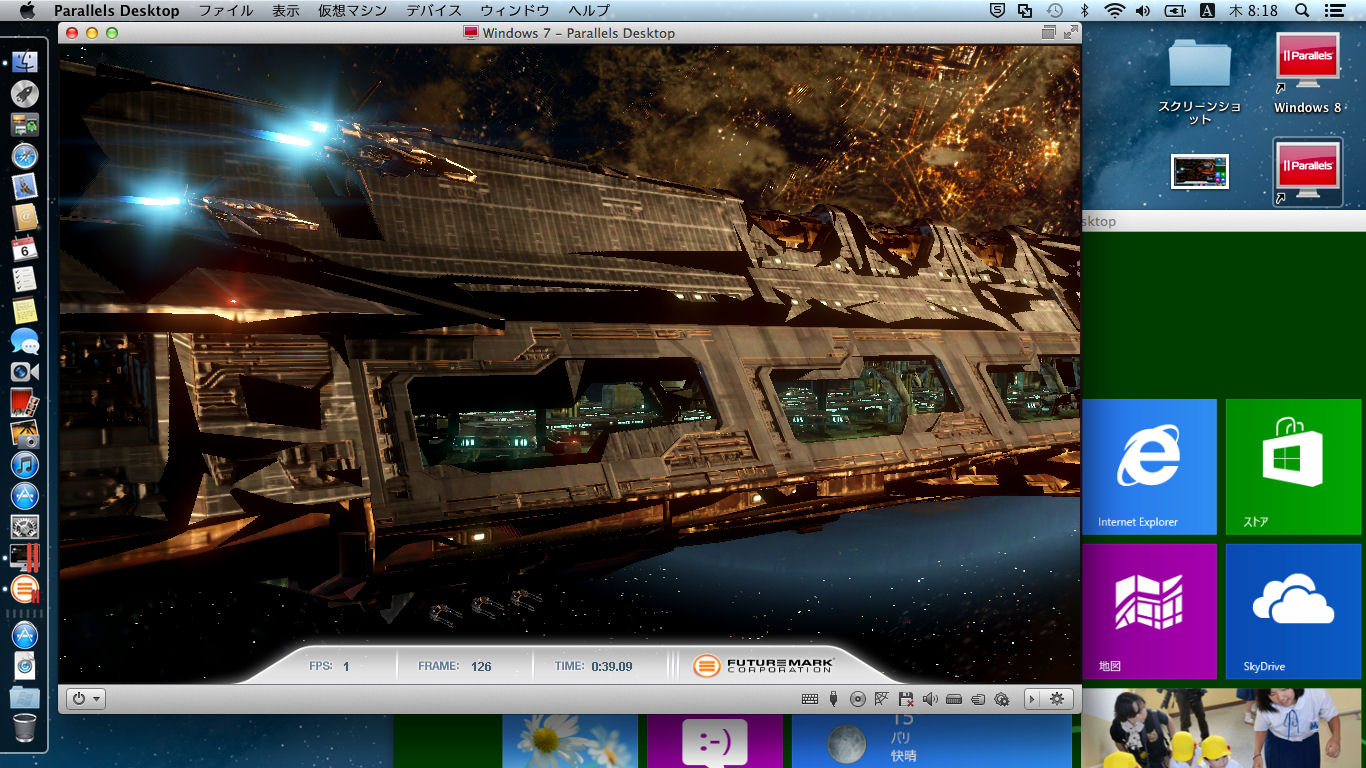Open System Preferences gears in Dock
The height and width of the screenshot is (768, 1366).
point(24,526)
